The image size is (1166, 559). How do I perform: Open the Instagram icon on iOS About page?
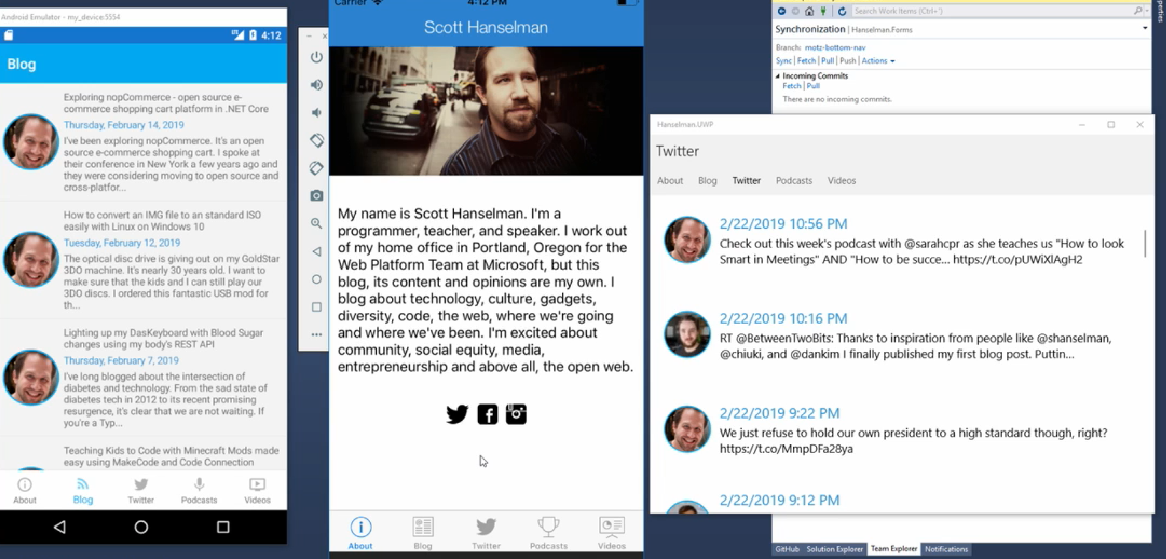pyautogui.click(x=516, y=414)
